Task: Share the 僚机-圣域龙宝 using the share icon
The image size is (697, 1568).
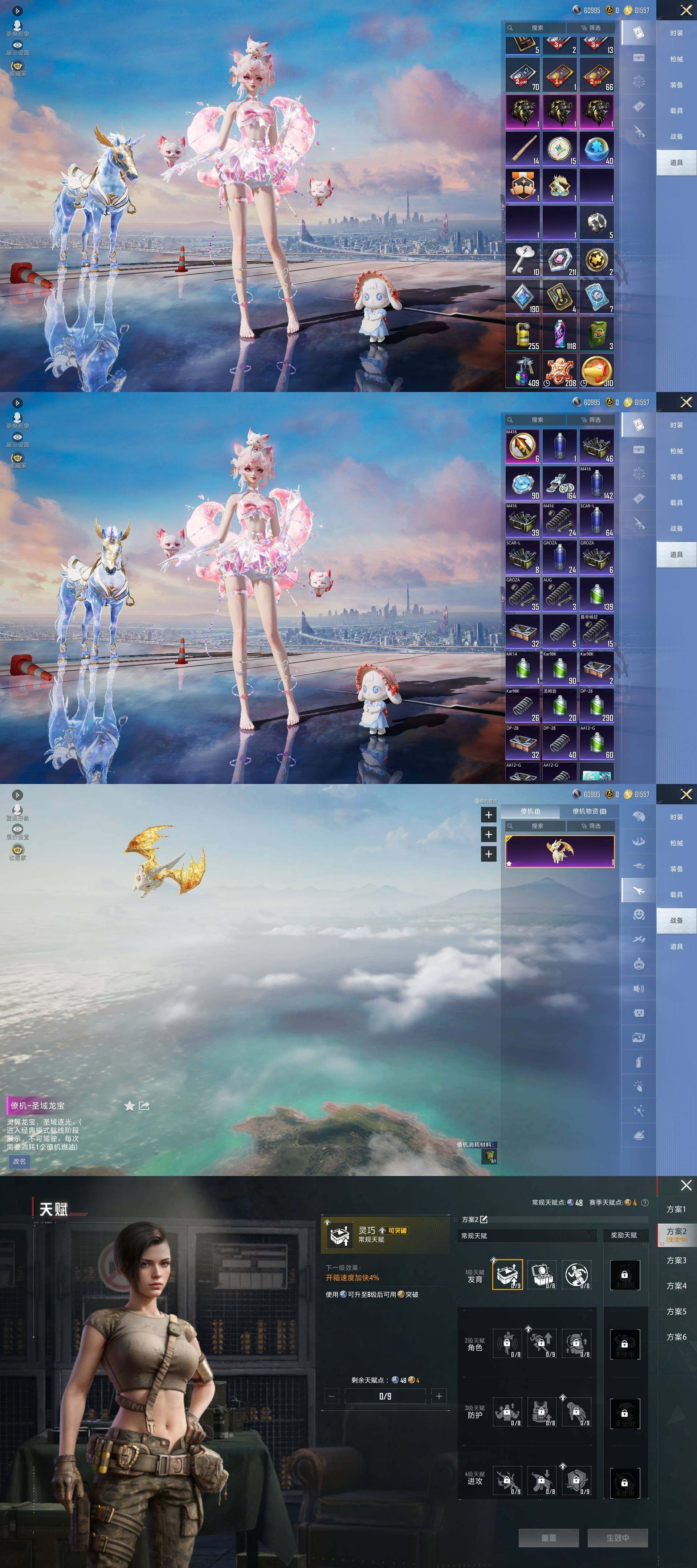Action: click(x=144, y=1106)
